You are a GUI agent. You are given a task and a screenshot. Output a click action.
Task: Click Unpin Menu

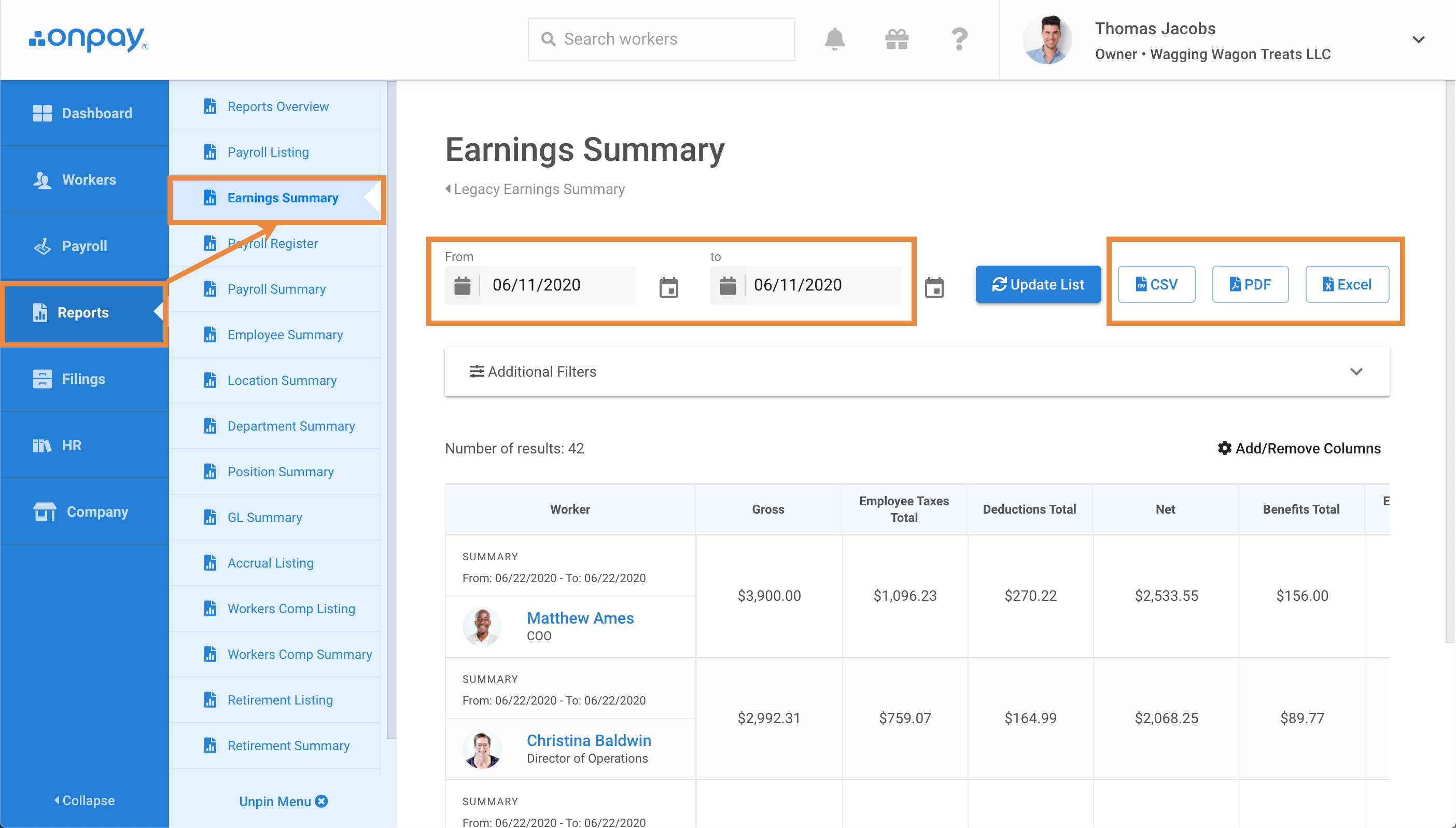pyautogui.click(x=283, y=801)
